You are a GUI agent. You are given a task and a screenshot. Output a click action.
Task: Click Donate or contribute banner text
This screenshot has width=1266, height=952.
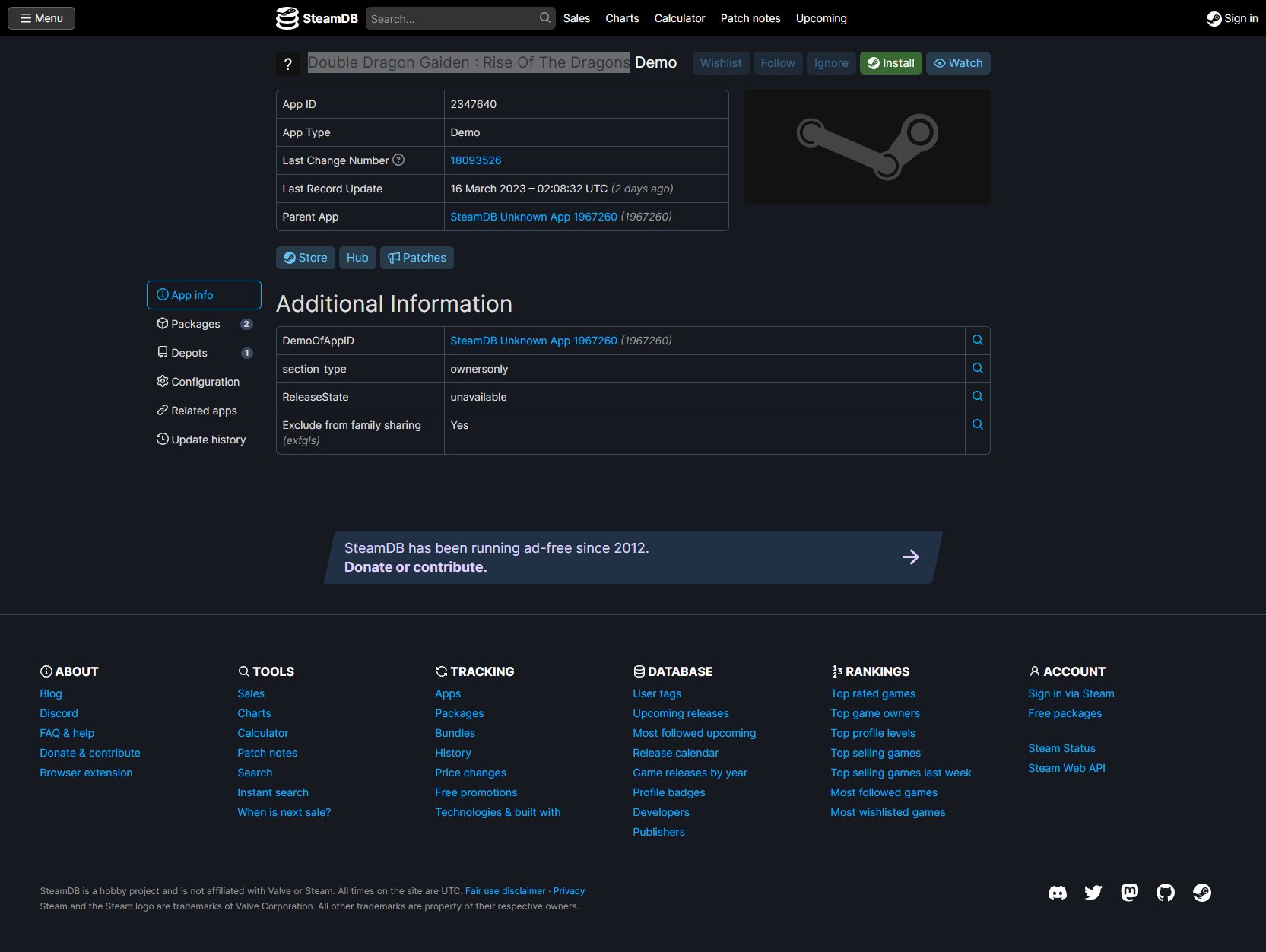[x=416, y=567]
